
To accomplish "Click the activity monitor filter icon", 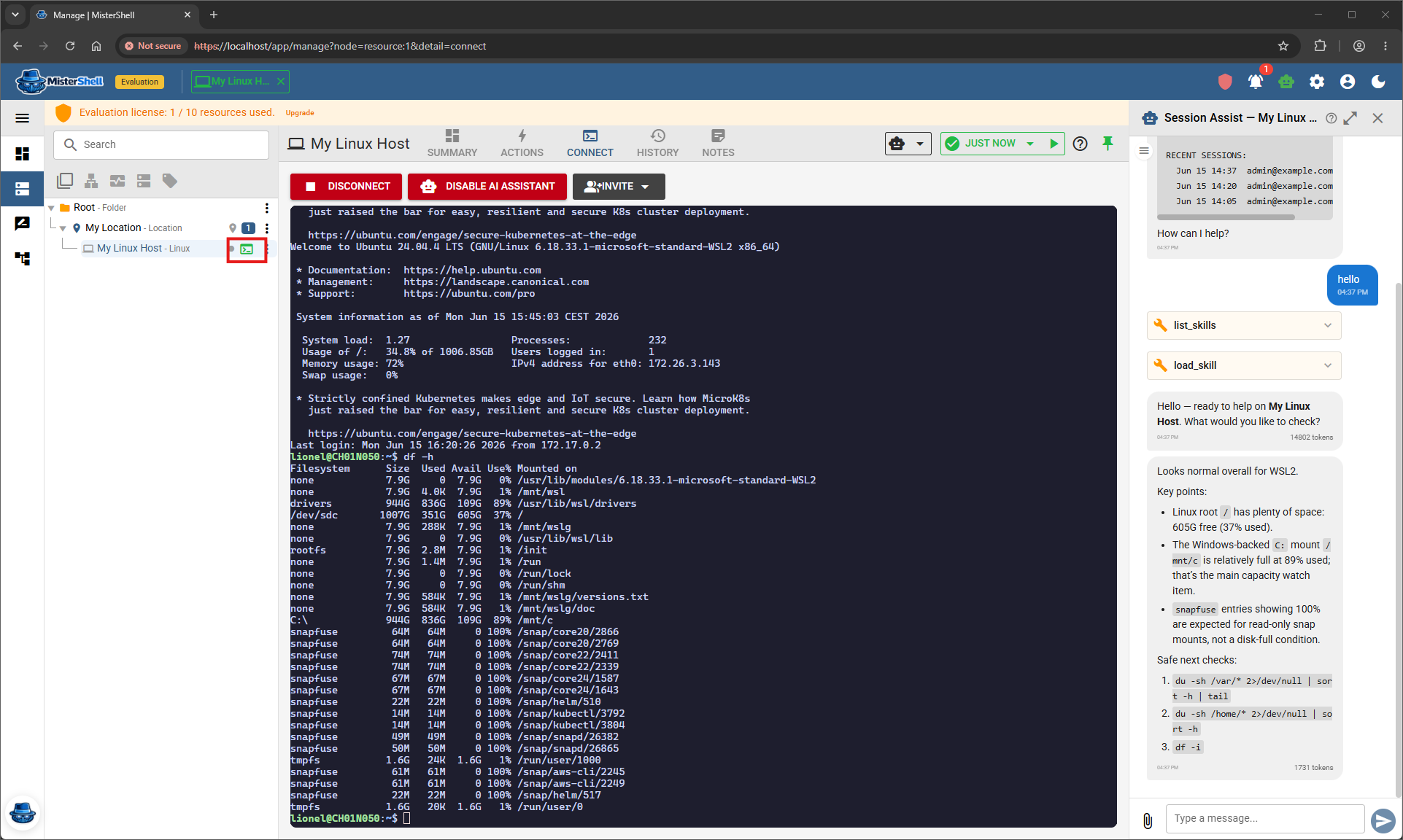I will (117, 181).
